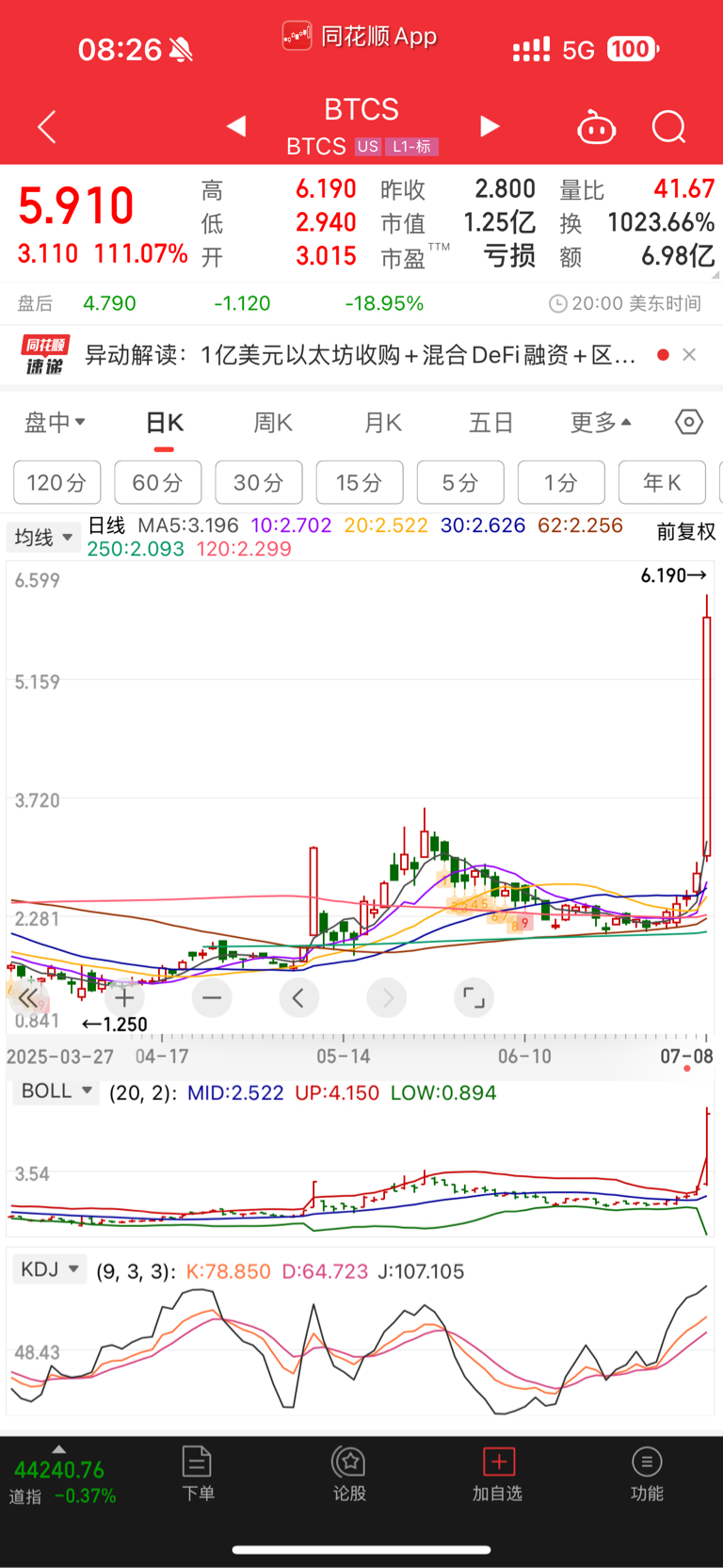Read the 异动解读 news headline
Viewport: 723px width, 1568px height.
(361, 355)
